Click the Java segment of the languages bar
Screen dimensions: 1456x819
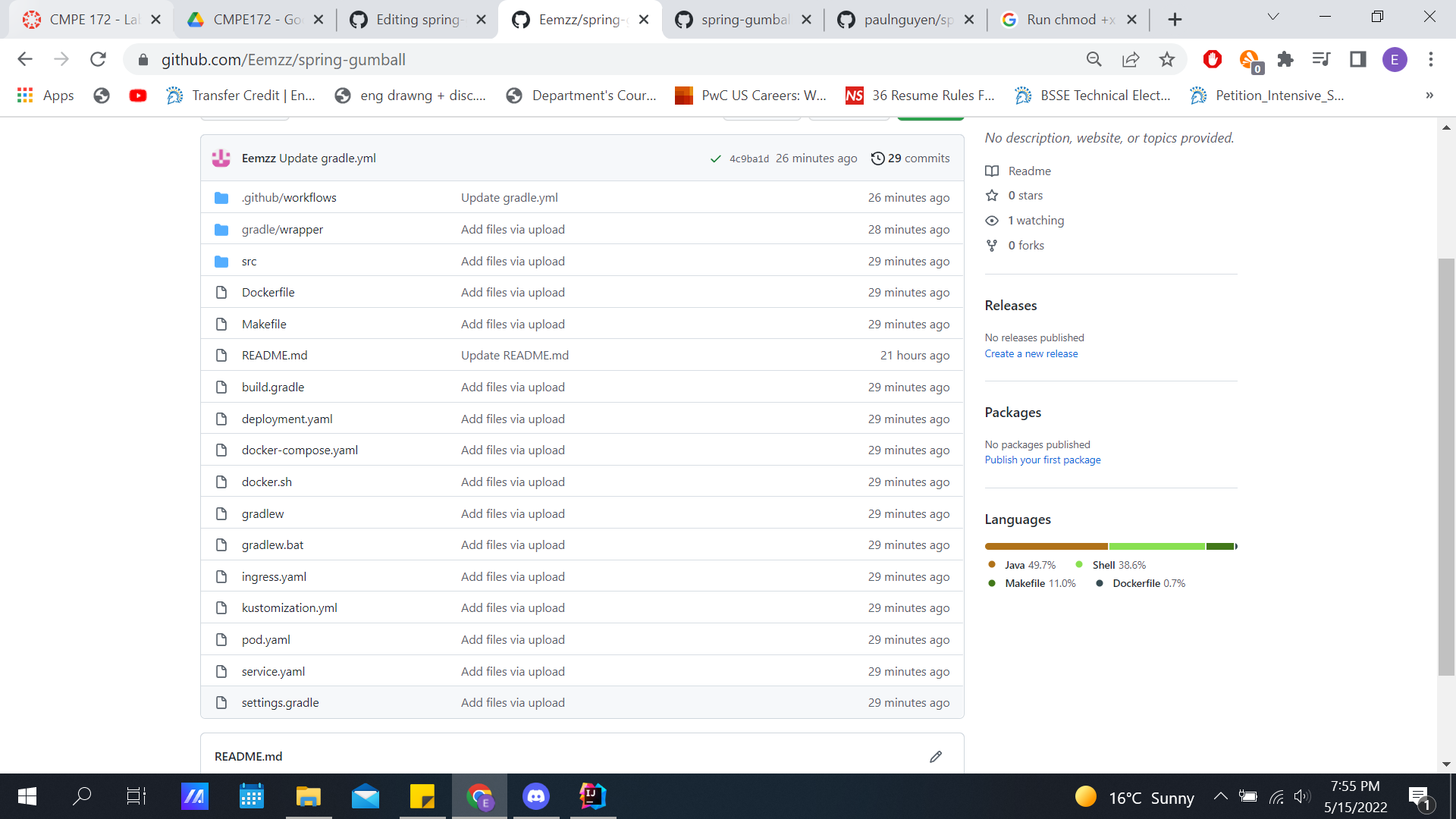point(1046,546)
